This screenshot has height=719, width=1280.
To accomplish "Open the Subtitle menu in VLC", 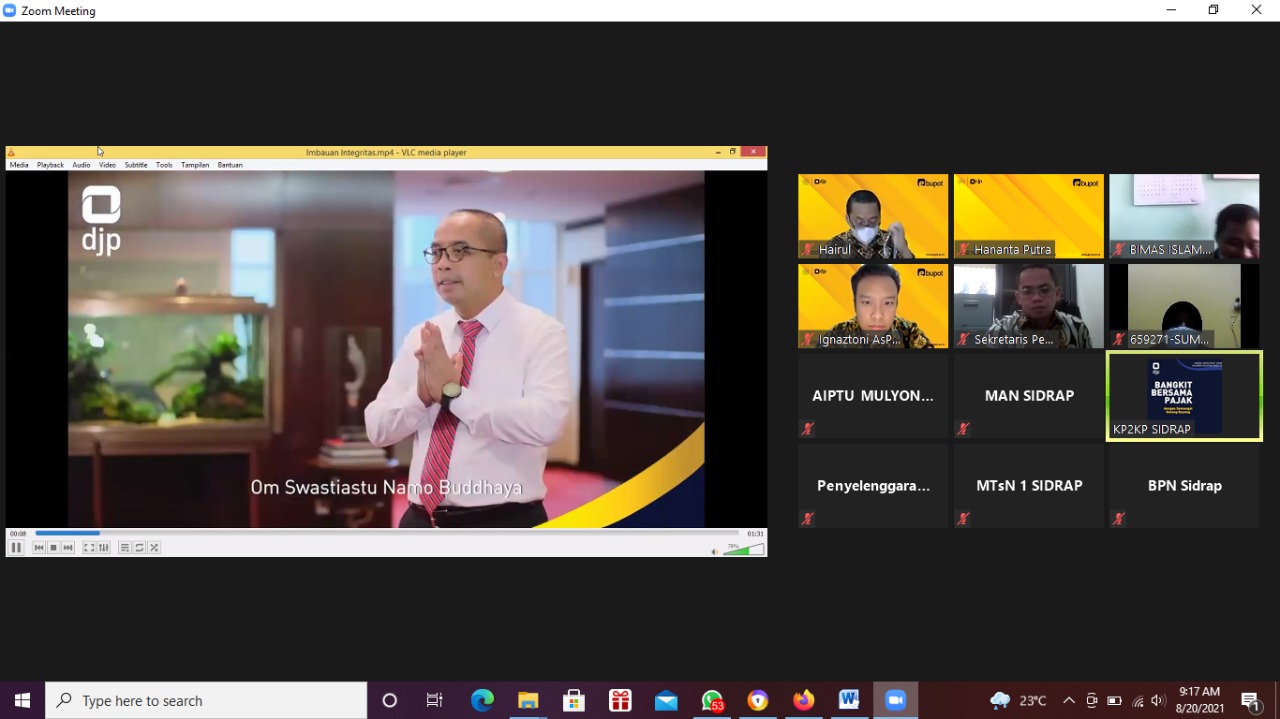I will [136, 165].
